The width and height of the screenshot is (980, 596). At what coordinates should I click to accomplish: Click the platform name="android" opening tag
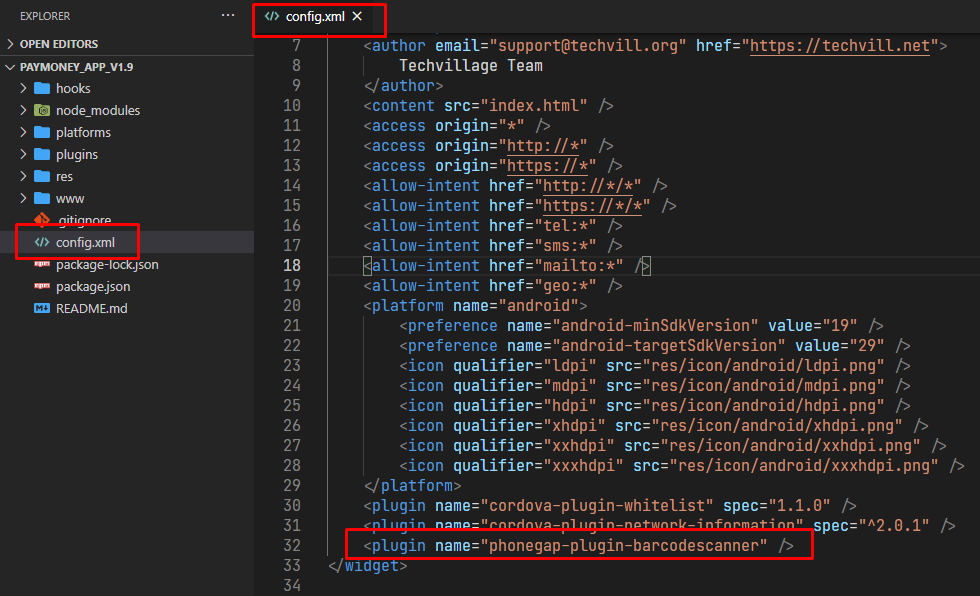[474, 305]
